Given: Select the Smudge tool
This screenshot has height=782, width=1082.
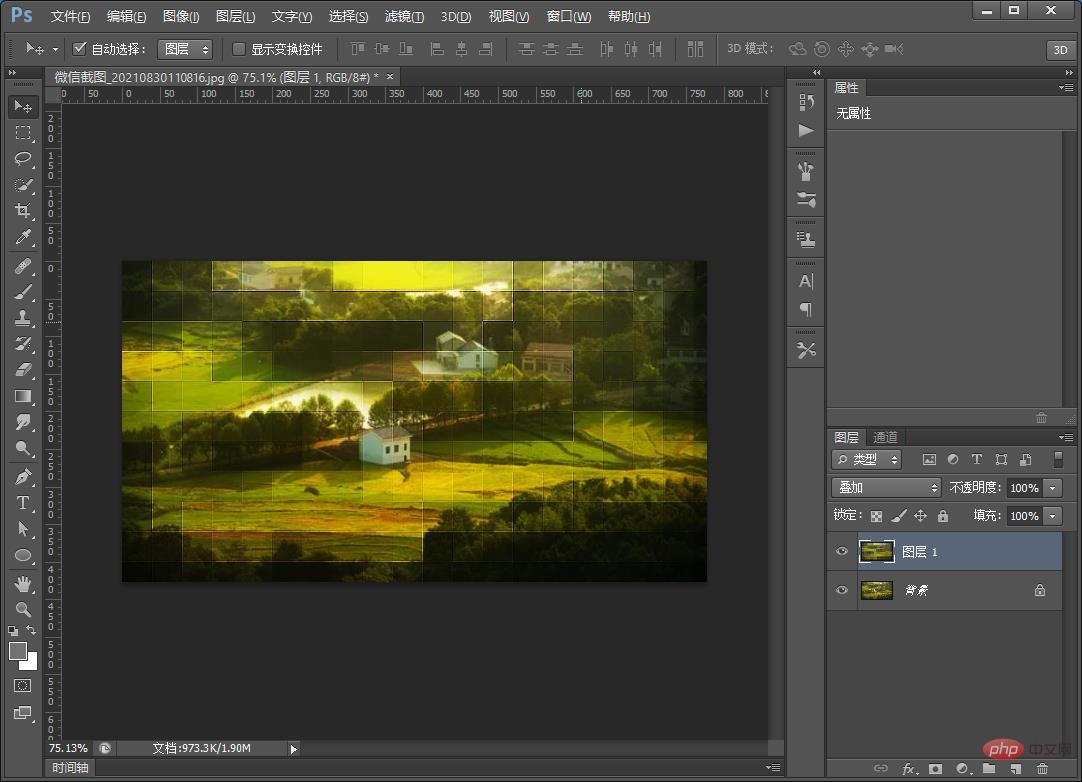Looking at the screenshot, I should [x=23, y=422].
